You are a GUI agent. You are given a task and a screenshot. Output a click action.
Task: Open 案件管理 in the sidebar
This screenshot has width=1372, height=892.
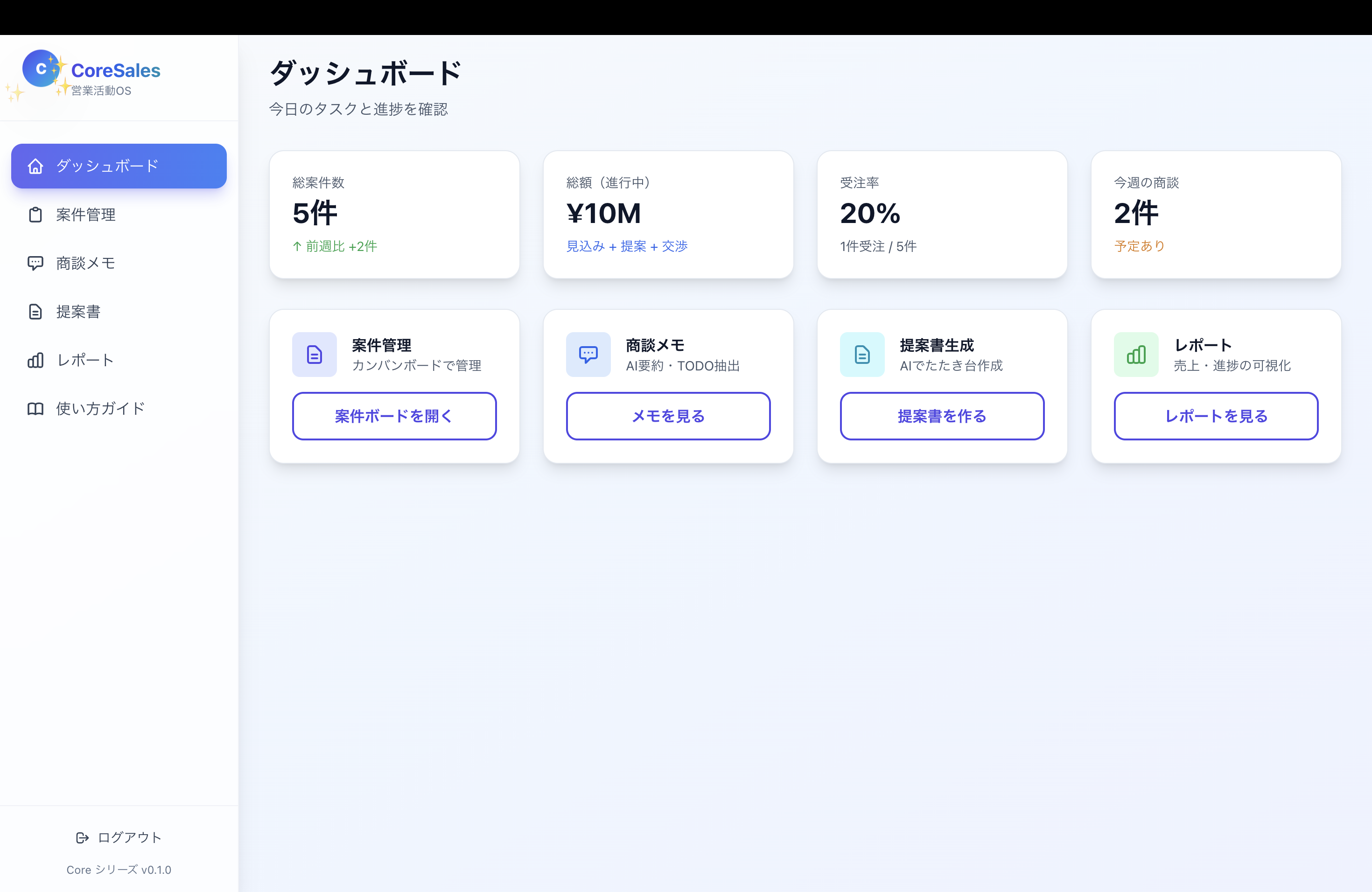tap(86, 215)
